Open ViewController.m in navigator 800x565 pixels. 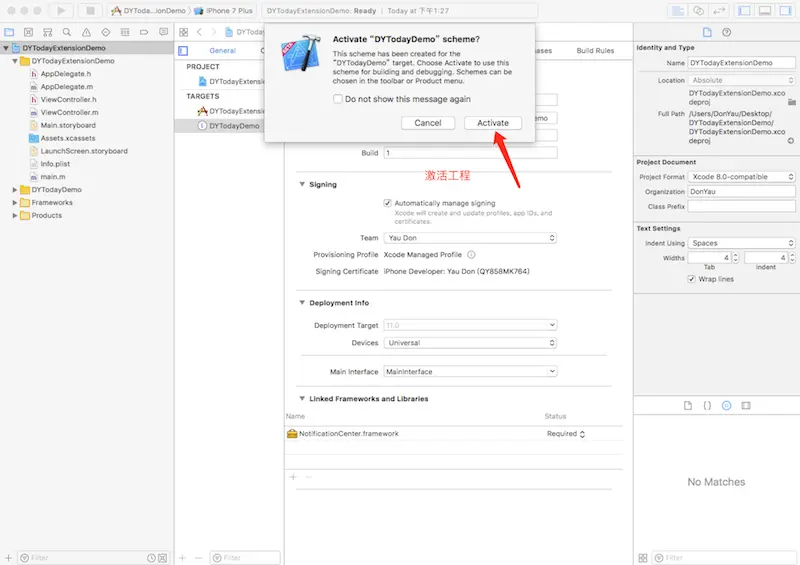pyautogui.click(x=69, y=112)
